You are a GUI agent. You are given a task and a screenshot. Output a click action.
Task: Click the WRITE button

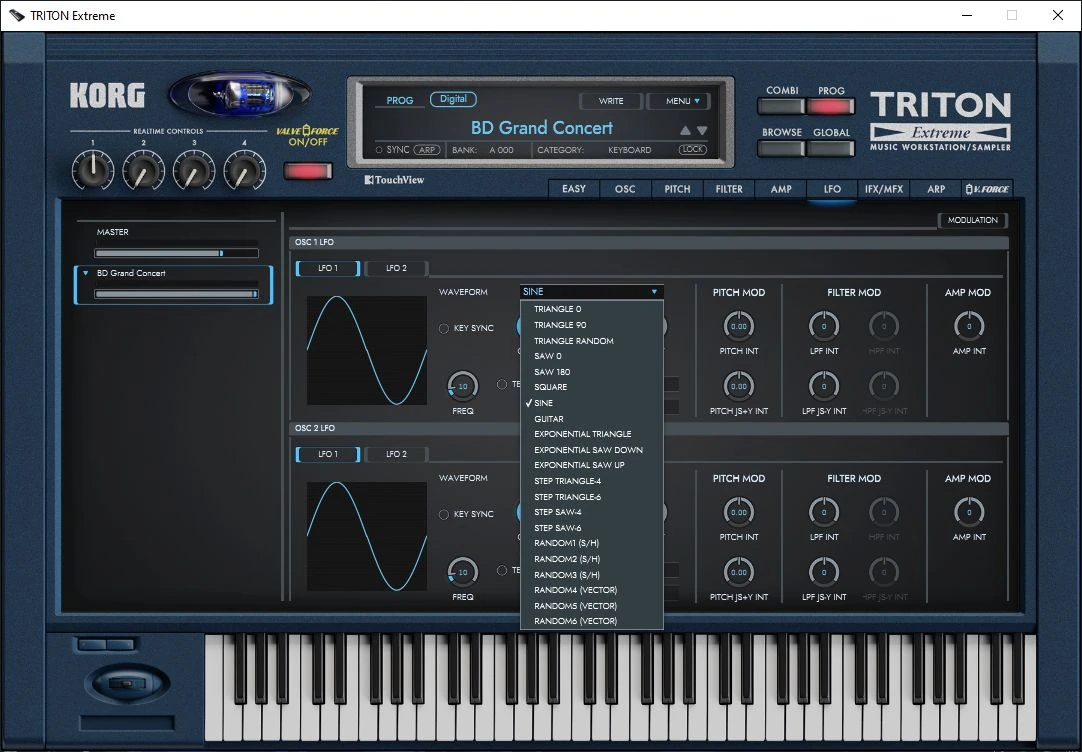pyautogui.click(x=611, y=101)
